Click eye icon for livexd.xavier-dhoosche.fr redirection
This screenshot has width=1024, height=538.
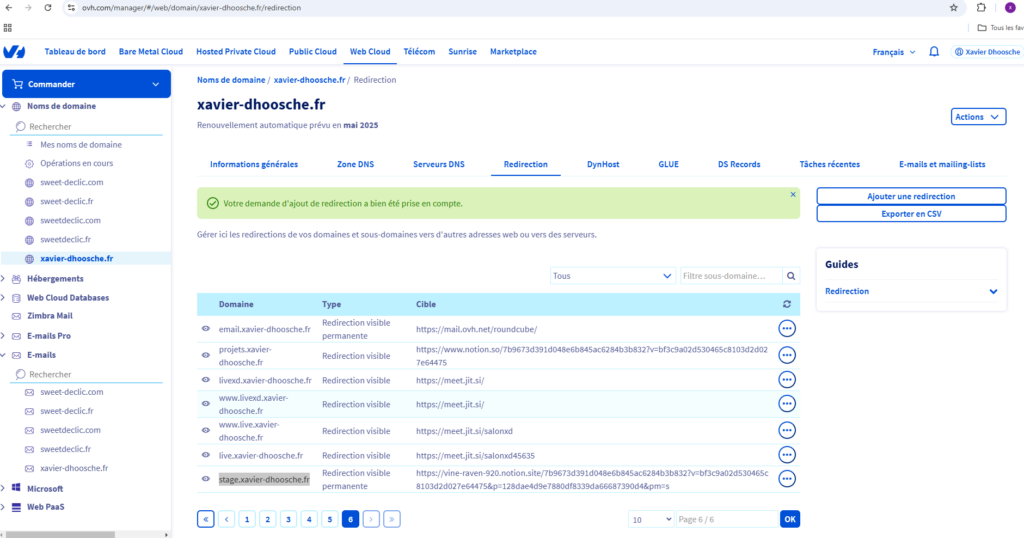206,381
